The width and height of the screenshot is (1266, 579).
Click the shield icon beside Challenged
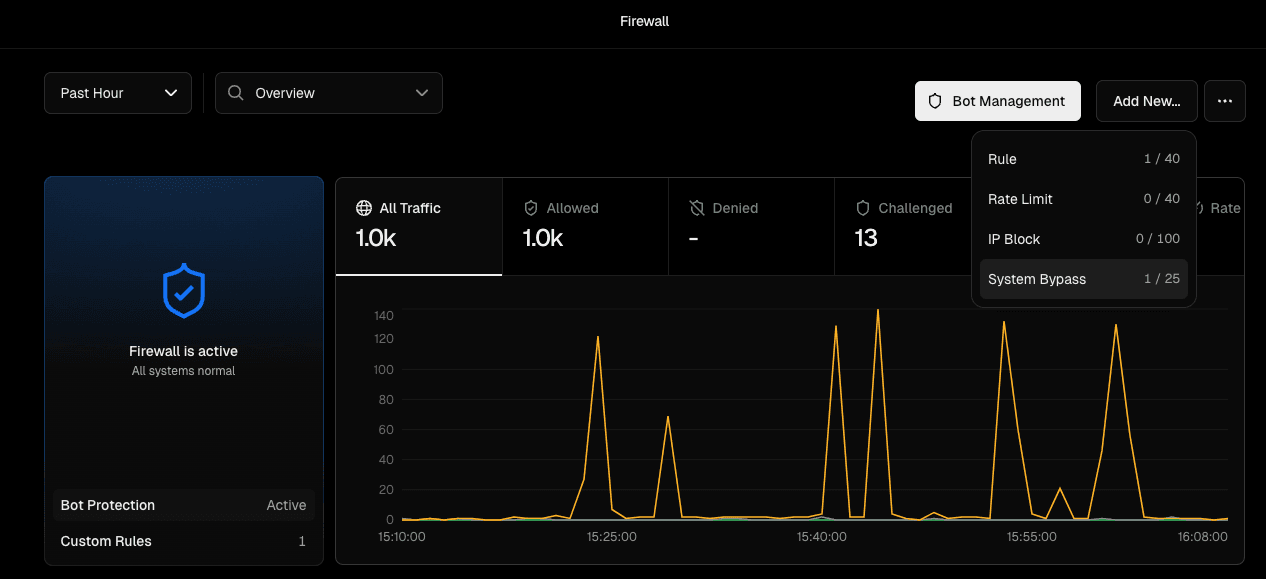863,208
